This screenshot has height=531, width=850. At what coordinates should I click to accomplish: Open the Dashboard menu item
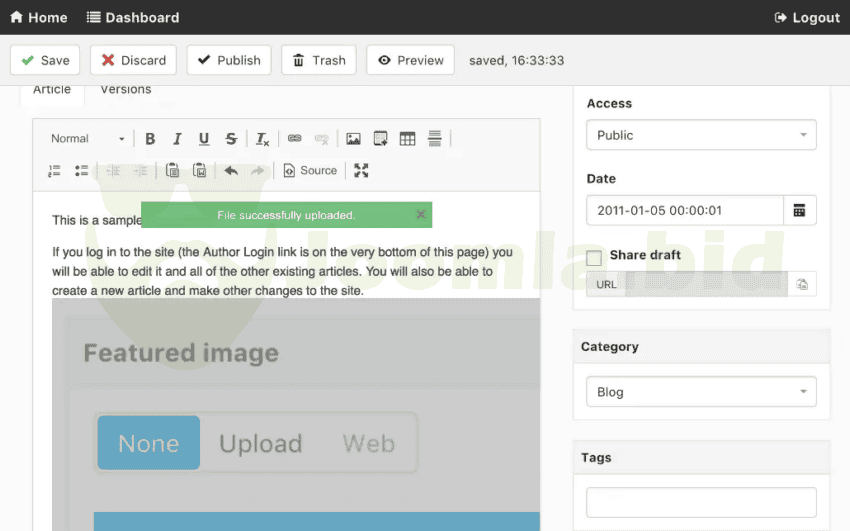tap(133, 17)
